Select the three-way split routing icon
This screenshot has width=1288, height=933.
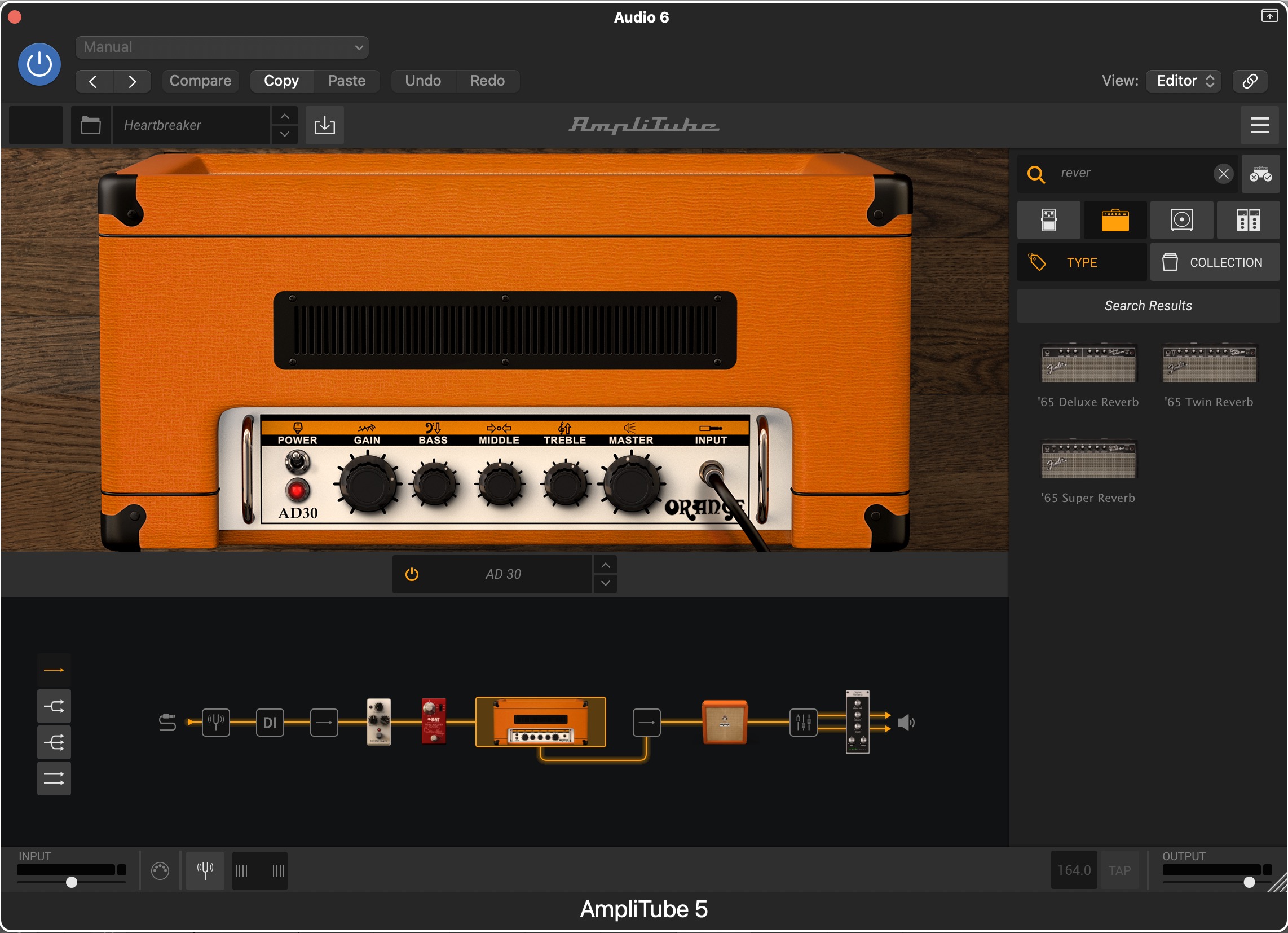click(54, 743)
